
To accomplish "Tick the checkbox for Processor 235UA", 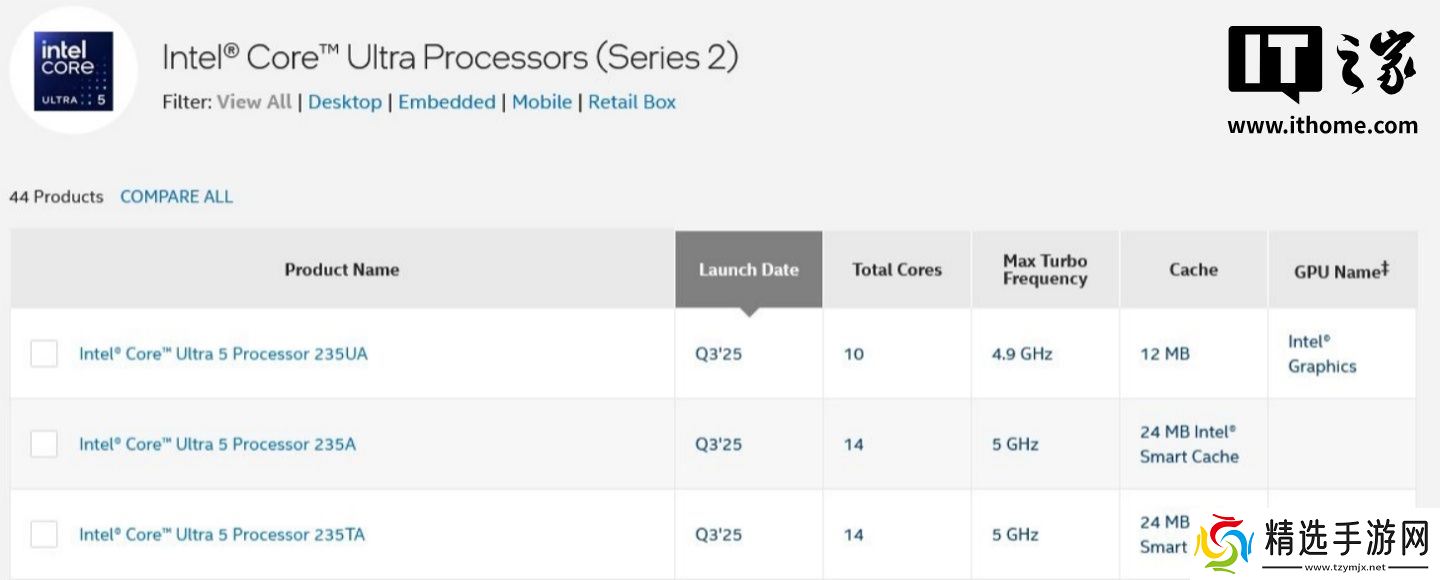I will 44,354.
